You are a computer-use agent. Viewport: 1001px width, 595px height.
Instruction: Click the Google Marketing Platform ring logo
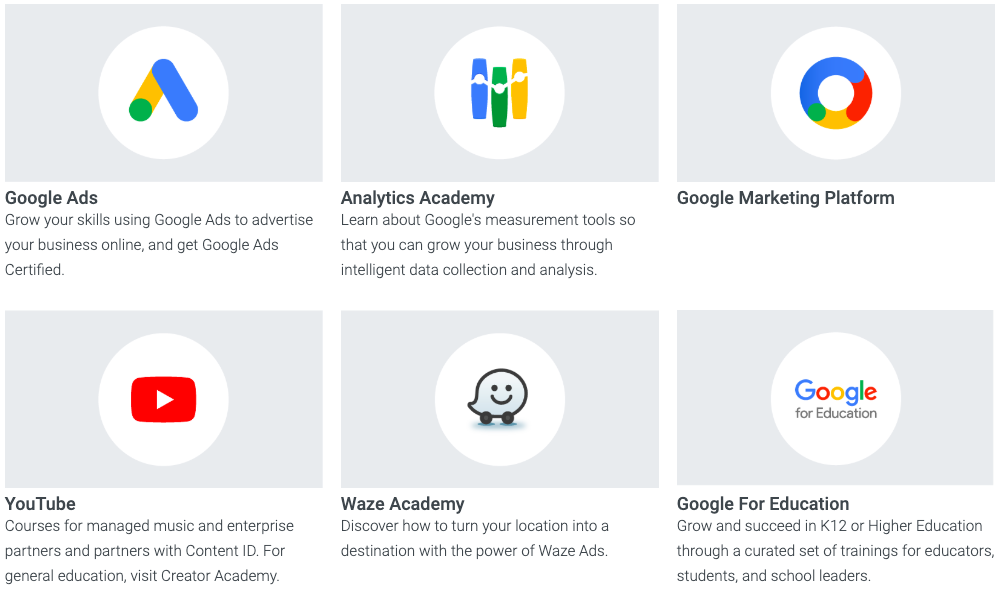click(836, 92)
